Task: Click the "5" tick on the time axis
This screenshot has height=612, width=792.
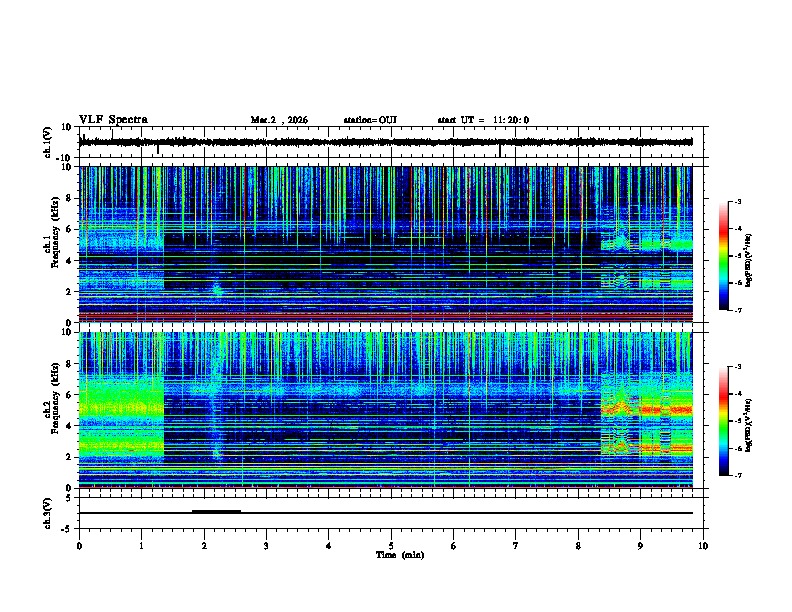Action: pyautogui.click(x=391, y=546)
